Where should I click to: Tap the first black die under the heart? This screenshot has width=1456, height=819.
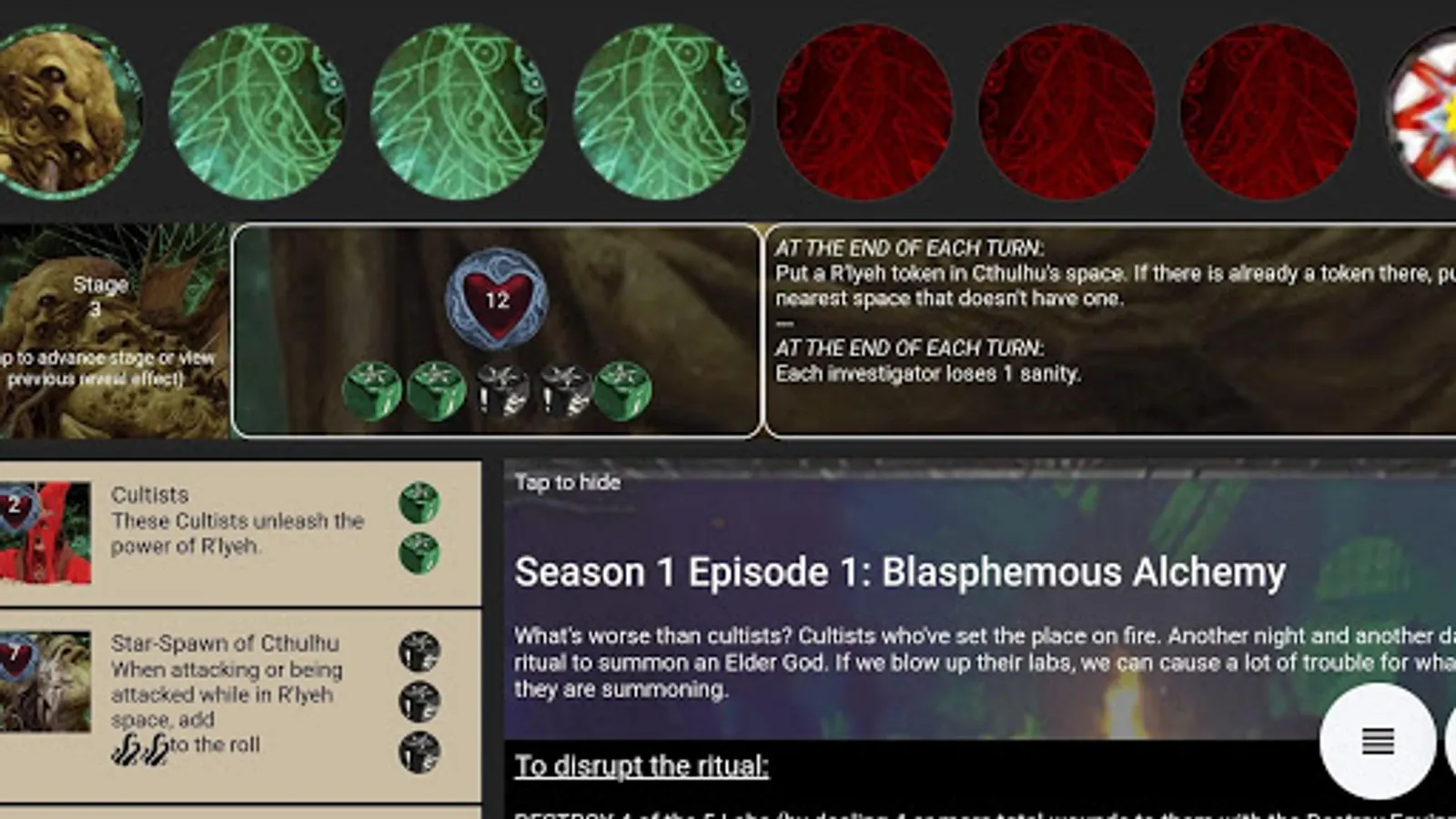point(501,390)
